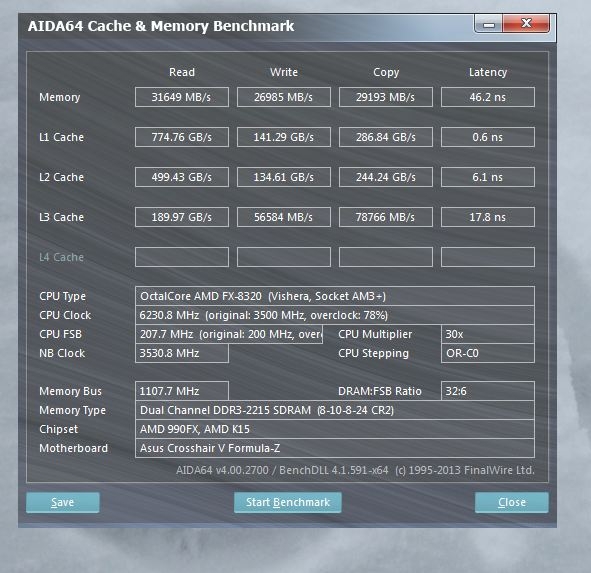The width and height of the screenshot is (591, 573).
Task: Click L3 Cache Write 56584 MB/s
Action: coord(284,217)
